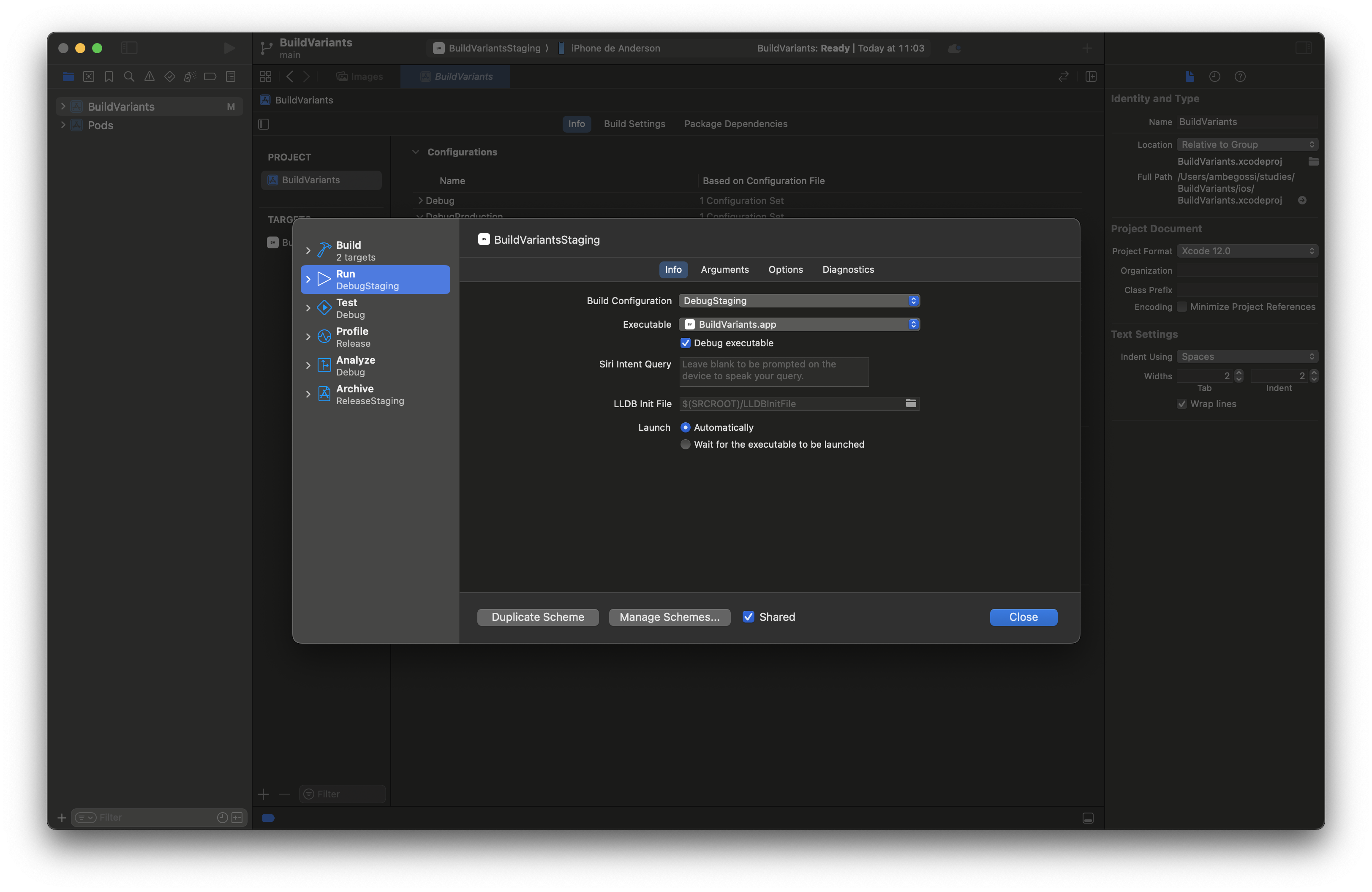
Task: Open the Bookmark navigator icon
Action: 109,76
